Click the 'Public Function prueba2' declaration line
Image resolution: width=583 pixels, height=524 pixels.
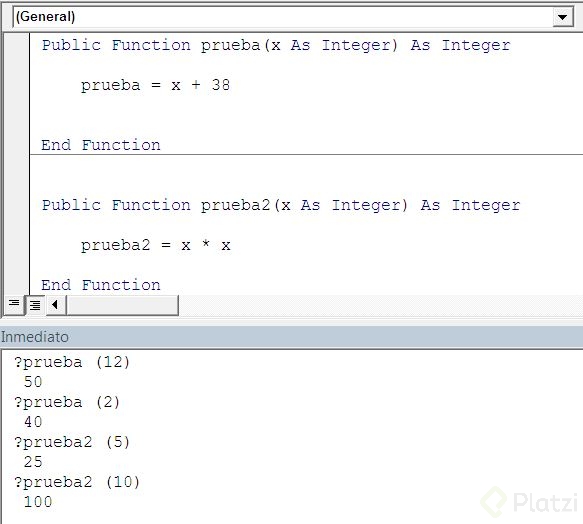[x=281, y=205]
